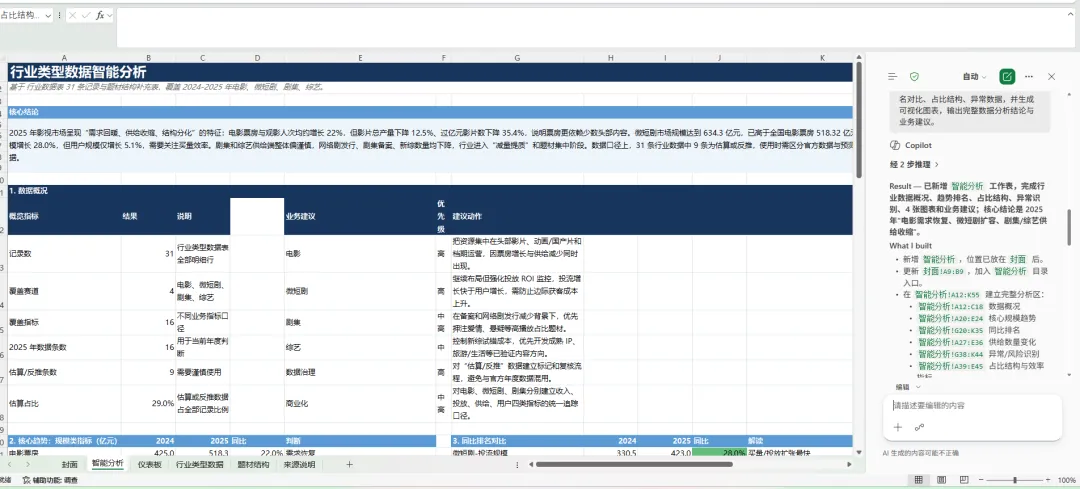Open the 封面 sheet tab
This screenshot has width=1080, height=489.
click(x=69, y=465)
